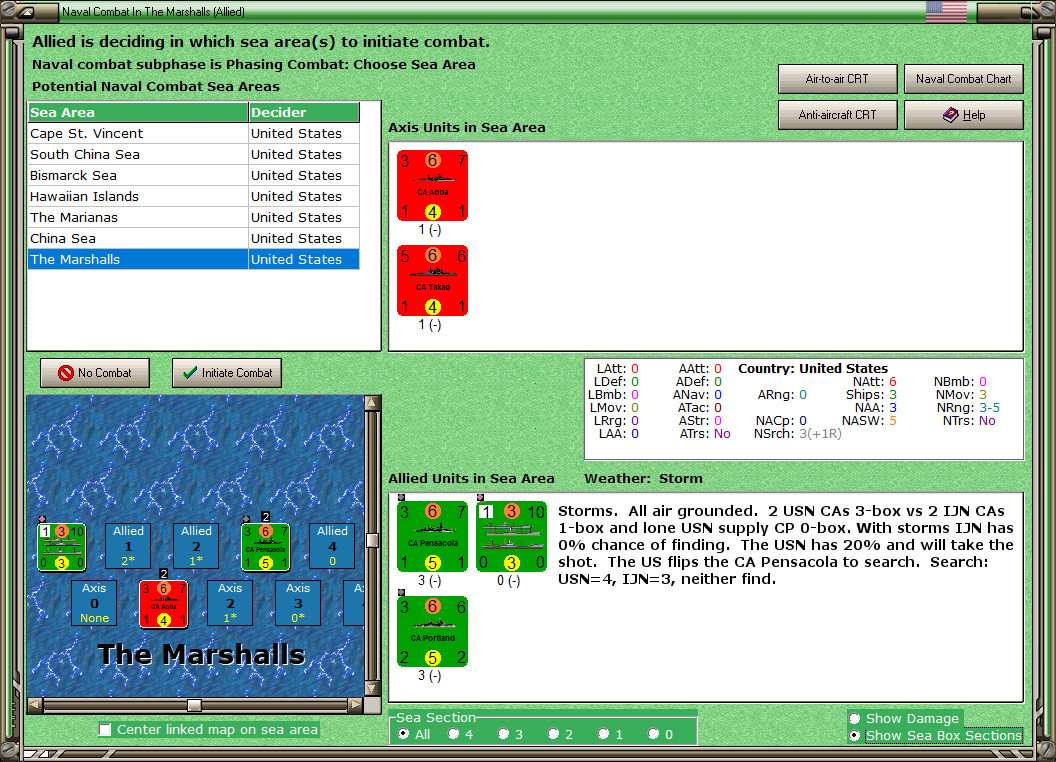Click the Axis 0 sea box section
The width and height of the screenshot is (1056, 762).
point(94,603)
